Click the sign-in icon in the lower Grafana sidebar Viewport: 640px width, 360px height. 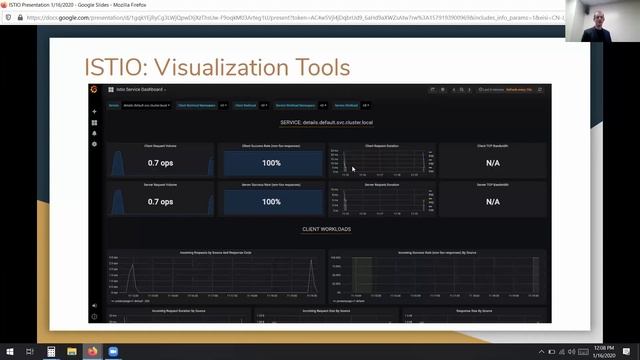94,306
